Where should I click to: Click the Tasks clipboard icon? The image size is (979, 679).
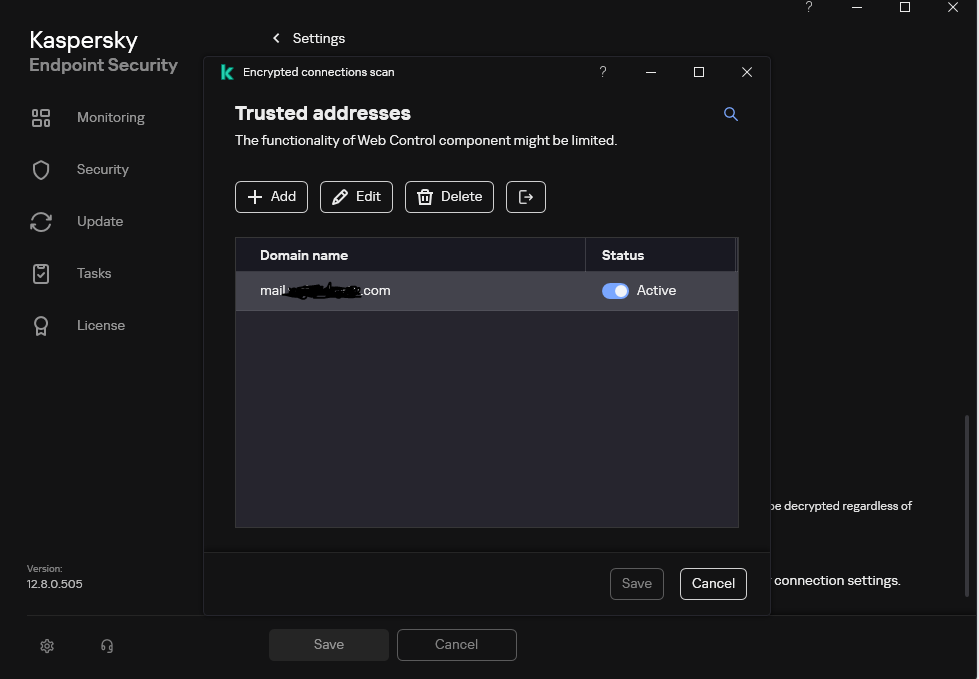(41, 274)
